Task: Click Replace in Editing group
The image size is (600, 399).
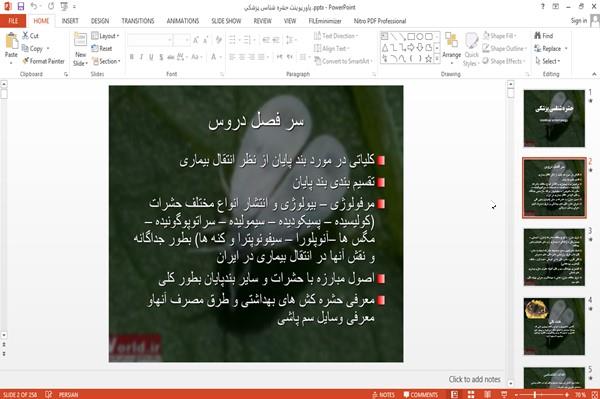Action: (x=548, y=48)
